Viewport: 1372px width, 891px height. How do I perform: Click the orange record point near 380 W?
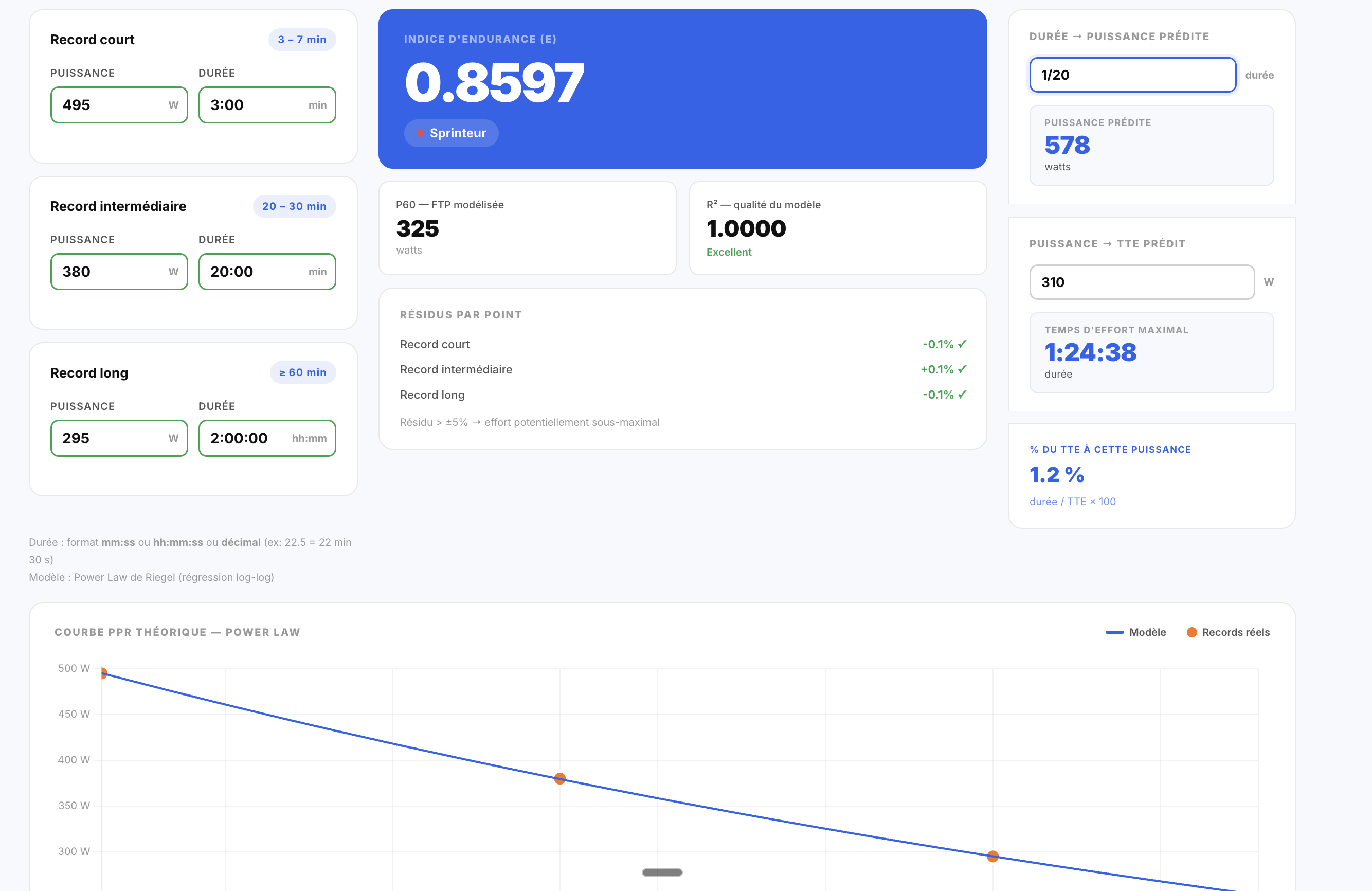[x=559, y=778]
